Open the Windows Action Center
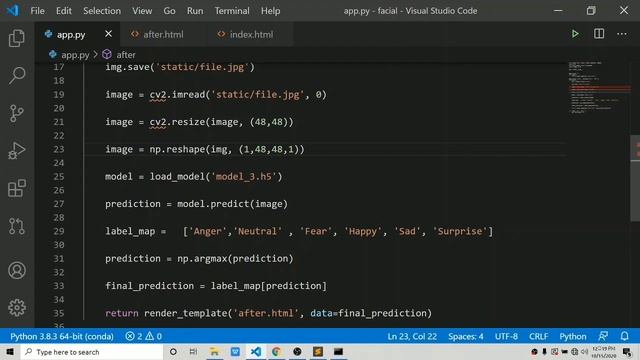 click(x=627, y=351)
